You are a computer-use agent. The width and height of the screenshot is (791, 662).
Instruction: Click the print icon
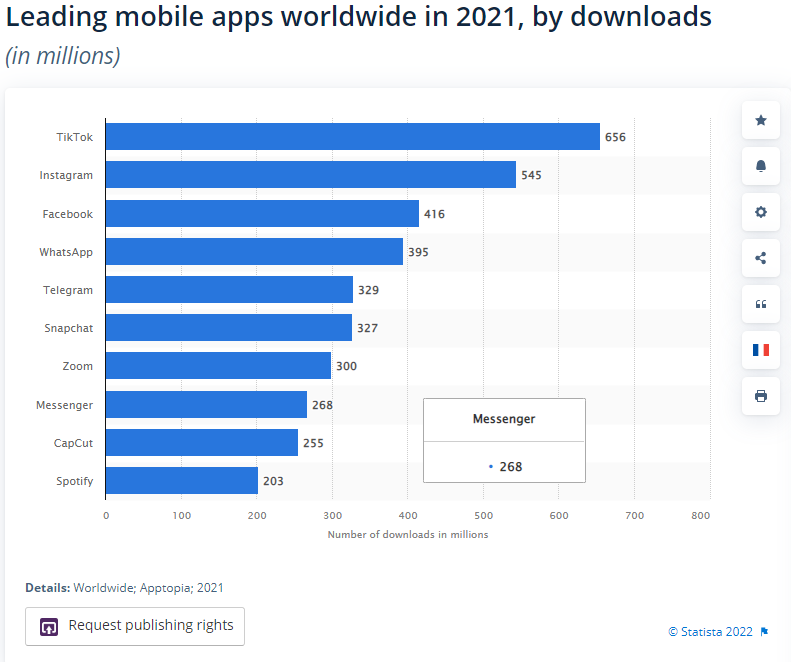(761, 396)
